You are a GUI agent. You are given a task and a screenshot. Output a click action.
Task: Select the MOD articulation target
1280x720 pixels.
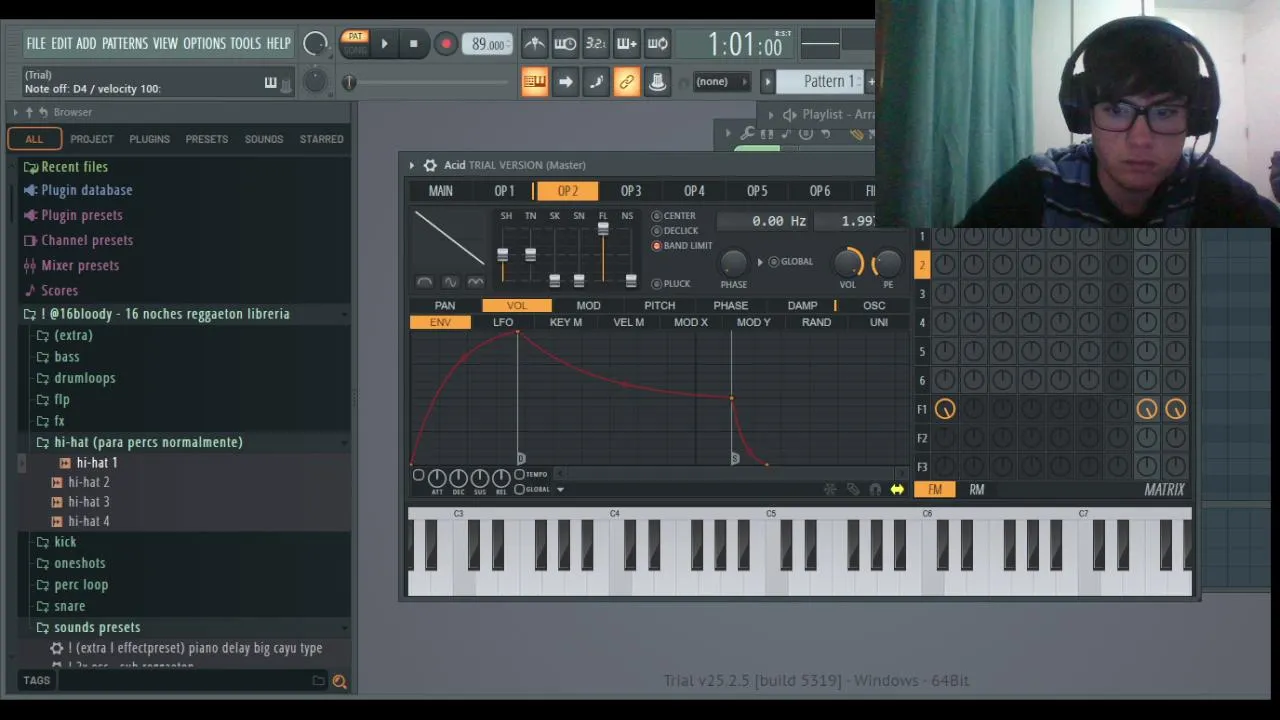coord(588,306)
